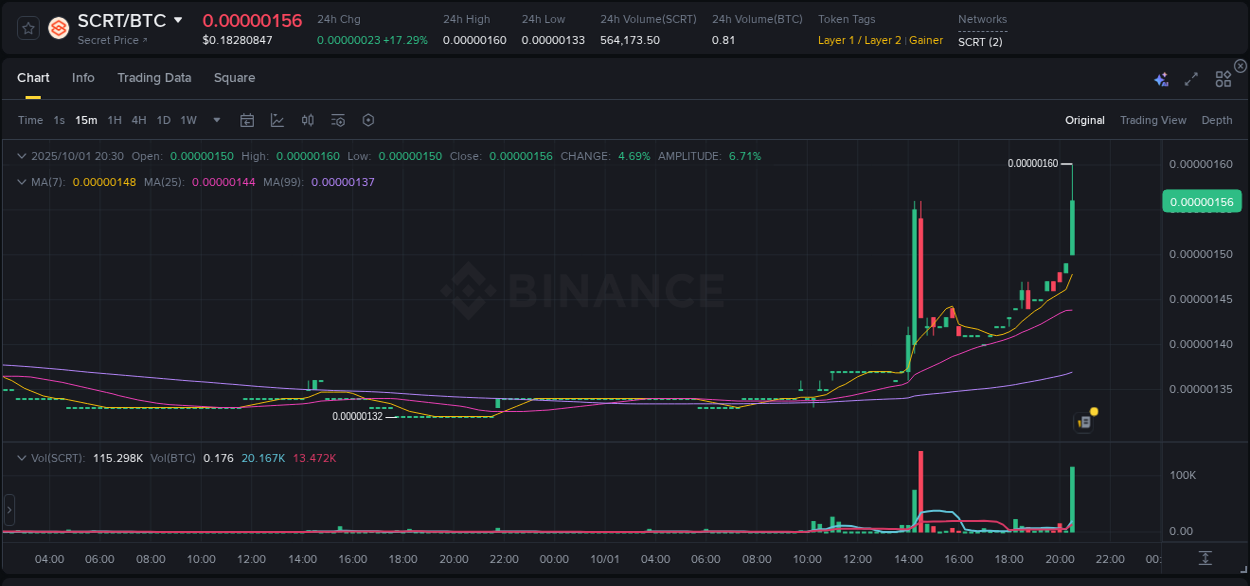The width and height of the screenshot is (1250, 586).
Task: Expand the collapsed left side panel arrow
Action: 8,510
